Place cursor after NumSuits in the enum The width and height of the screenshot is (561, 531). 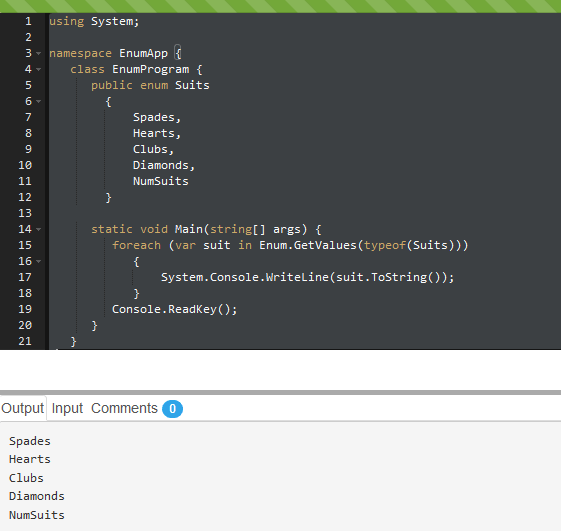(189, 181)
